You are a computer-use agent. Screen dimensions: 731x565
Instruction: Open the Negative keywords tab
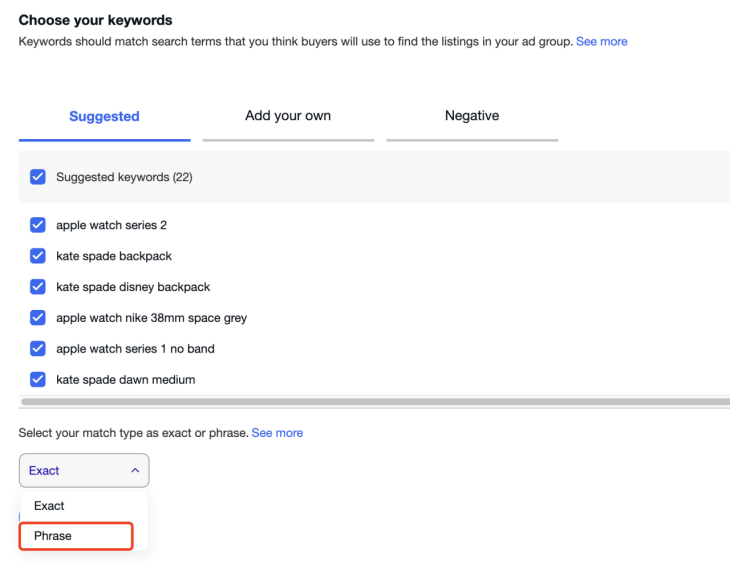(472, 116)
